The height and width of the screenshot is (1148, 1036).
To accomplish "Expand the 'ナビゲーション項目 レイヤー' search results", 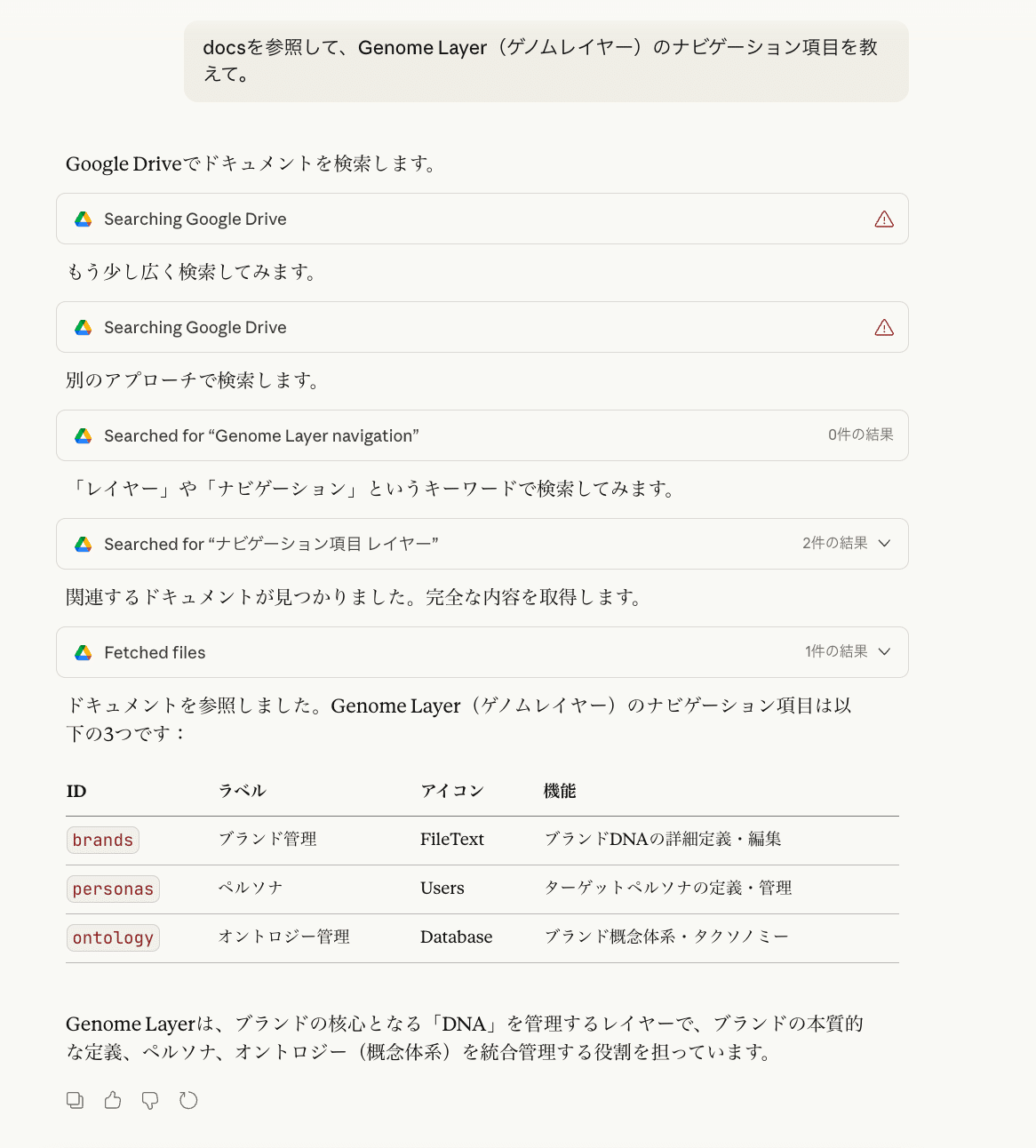I will coord(884,544).
